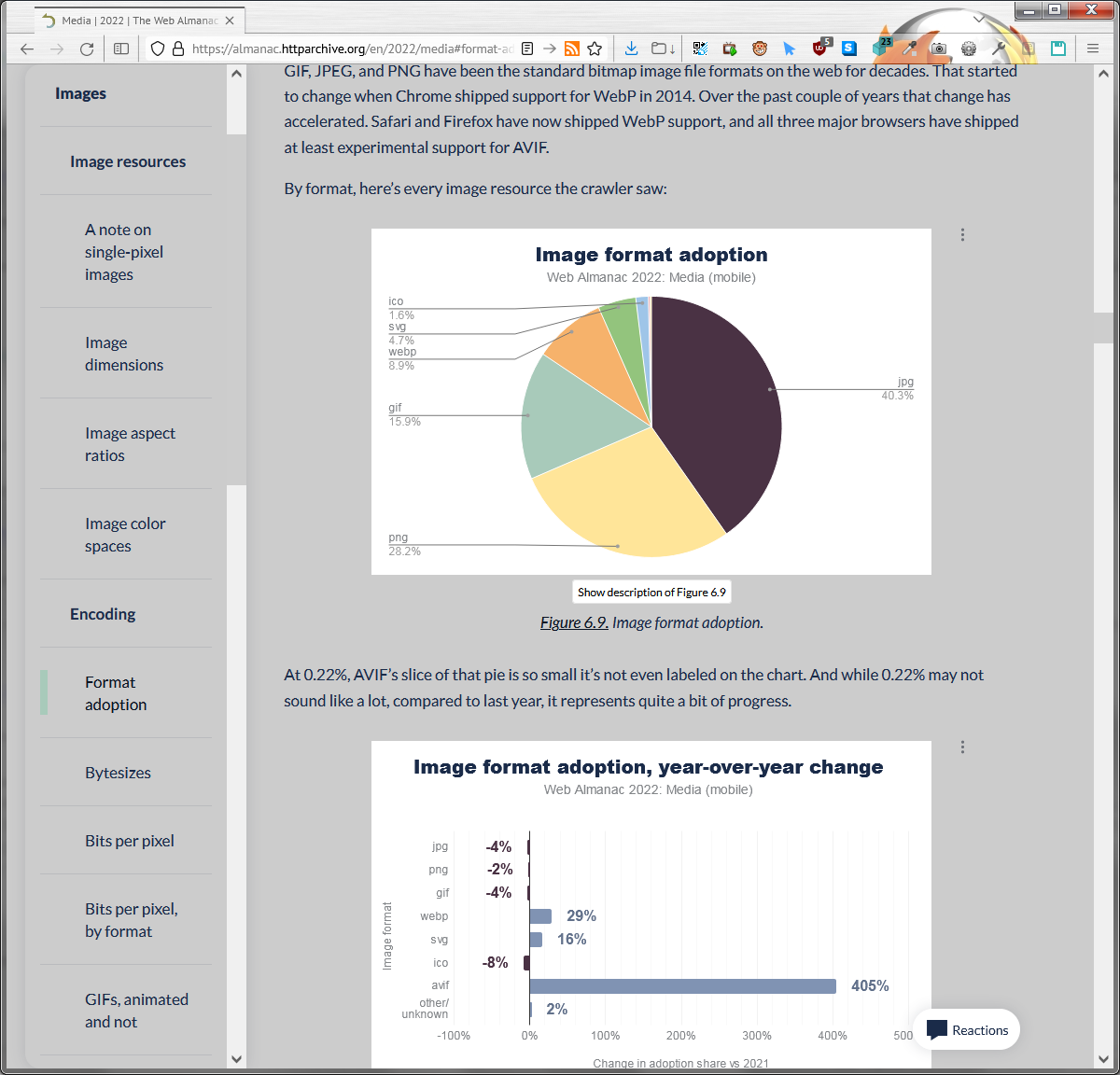This screenshot has width=1120, height=1075.
Task: Open the Reactions button
Action: [x=967, y=1029]
